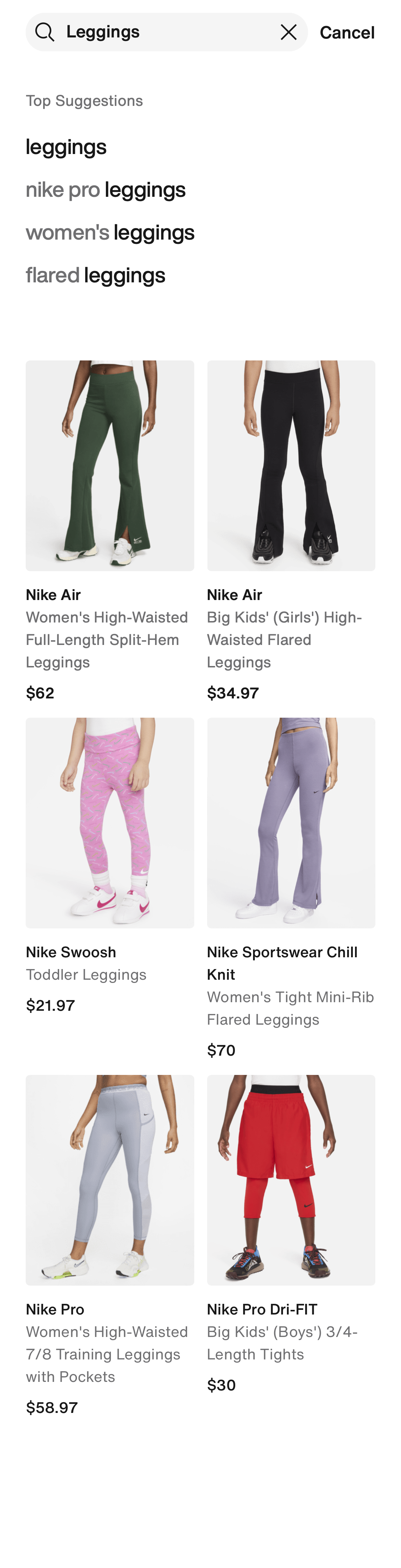Open green Nike Air split-hem leggings image

tap(109, 466)
